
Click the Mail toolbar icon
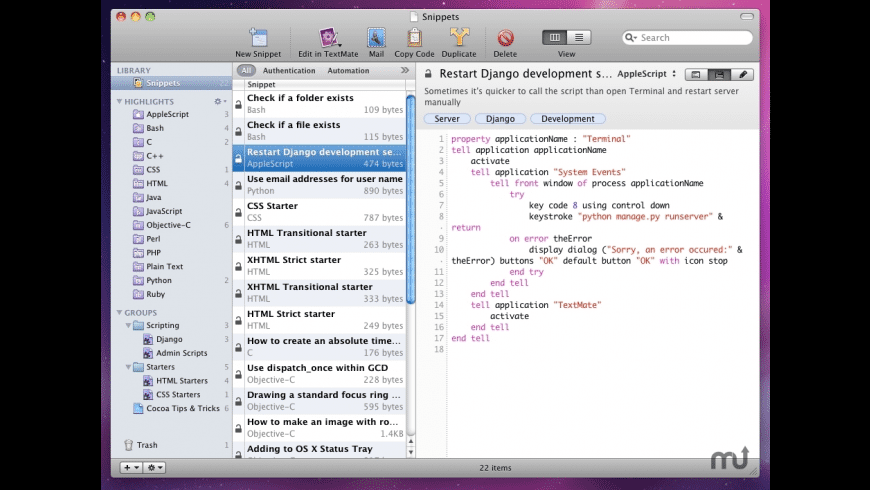(x=376, y=37)
